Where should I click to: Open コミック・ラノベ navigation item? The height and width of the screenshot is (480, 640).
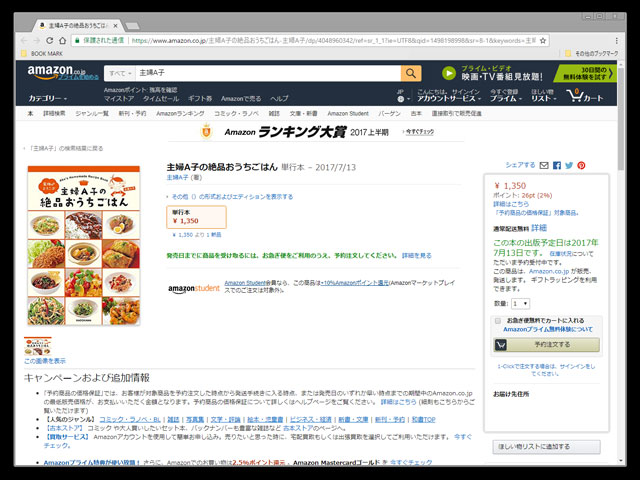click(x=236, y=113)
